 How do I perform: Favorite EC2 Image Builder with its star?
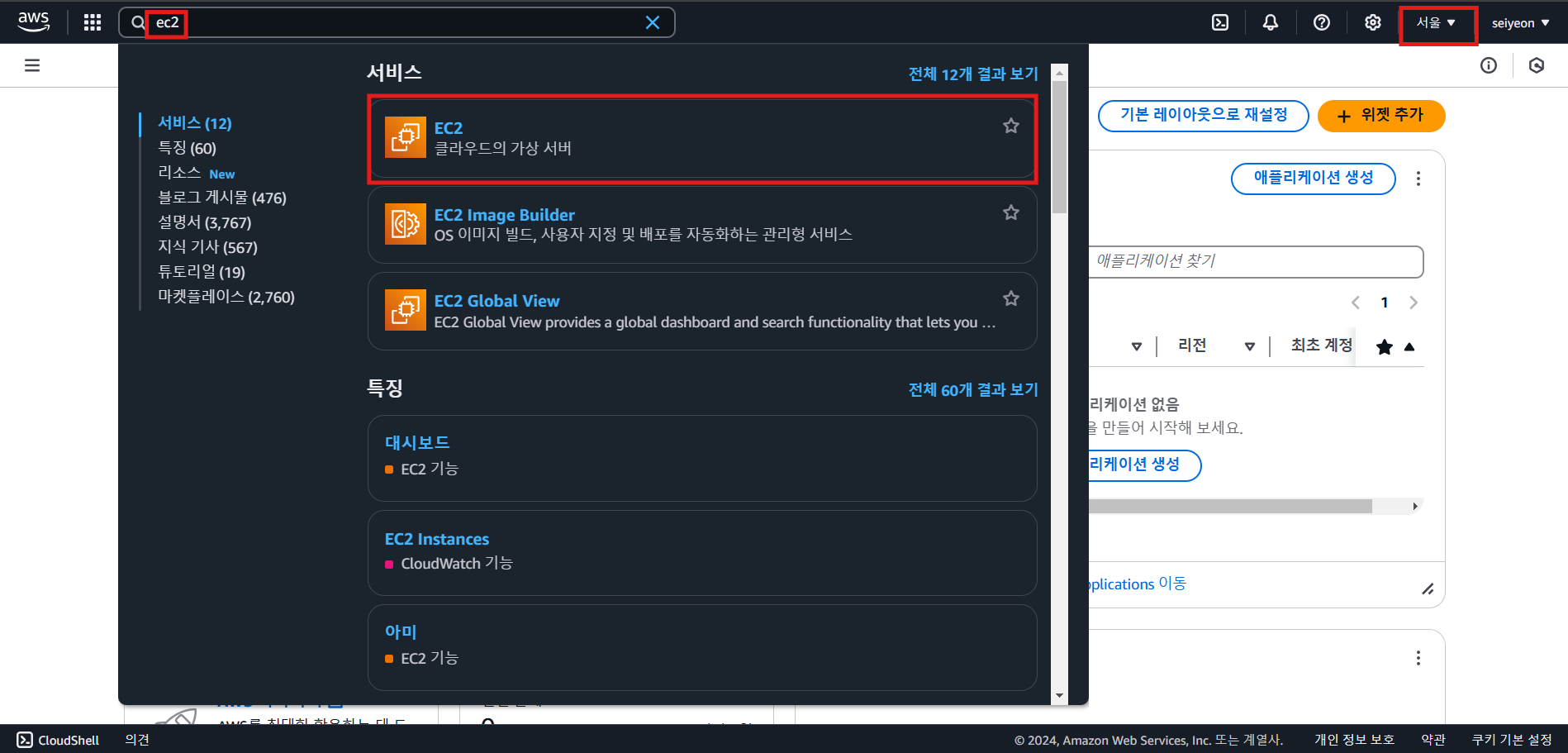click(1011, 212)
